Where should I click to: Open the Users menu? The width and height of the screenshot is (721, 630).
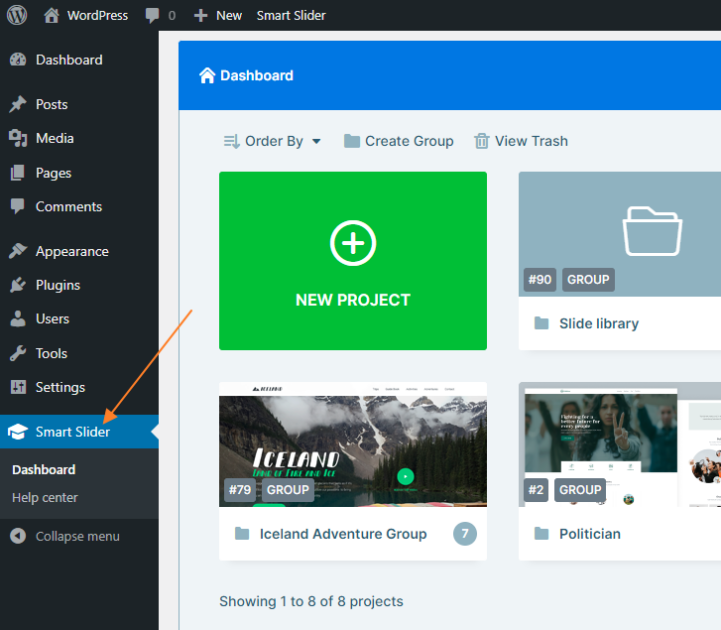pos(79,319)
